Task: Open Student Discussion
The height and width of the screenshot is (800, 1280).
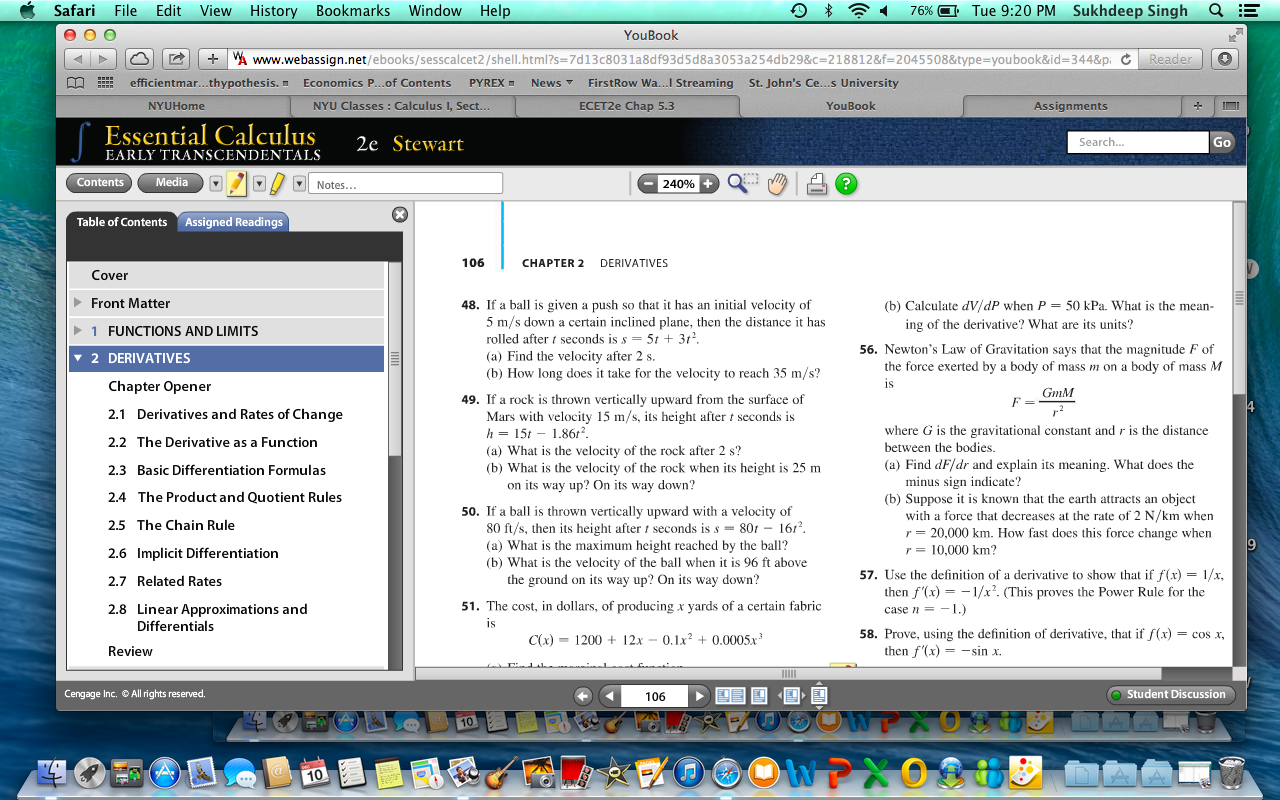Action: (x=1171, y=695)
